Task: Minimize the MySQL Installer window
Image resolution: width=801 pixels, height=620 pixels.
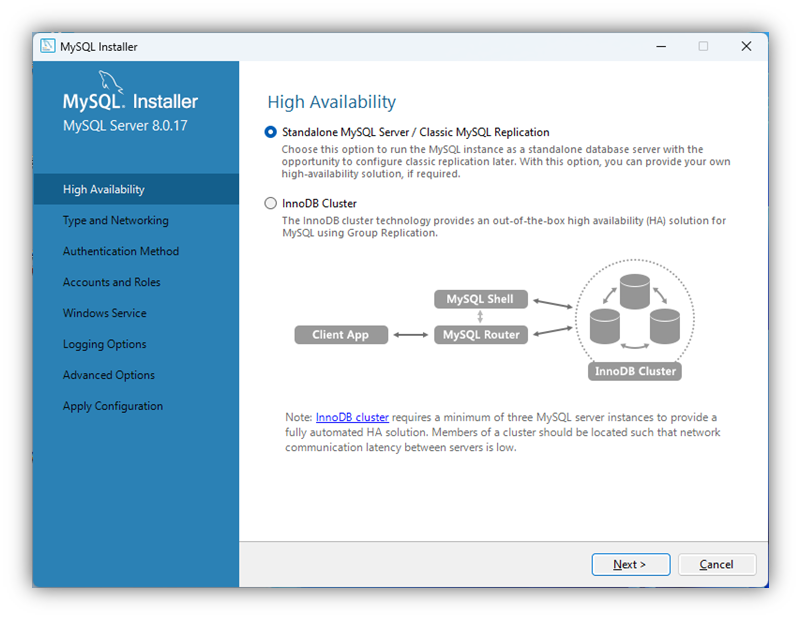Action: (661, 46)
